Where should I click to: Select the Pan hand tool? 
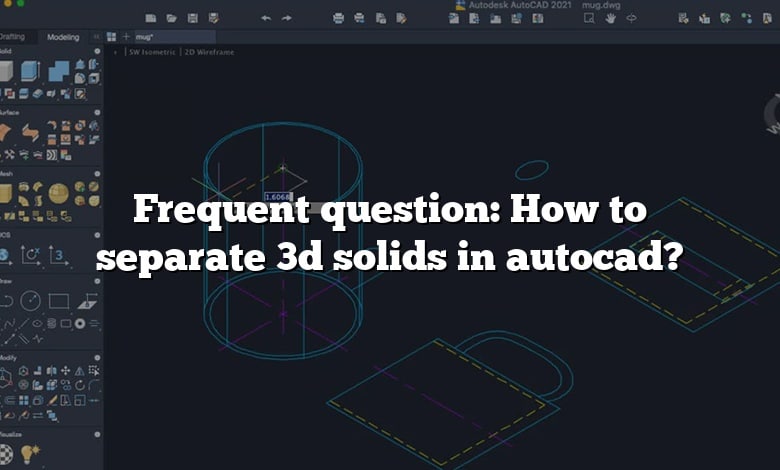click(610, 18)
